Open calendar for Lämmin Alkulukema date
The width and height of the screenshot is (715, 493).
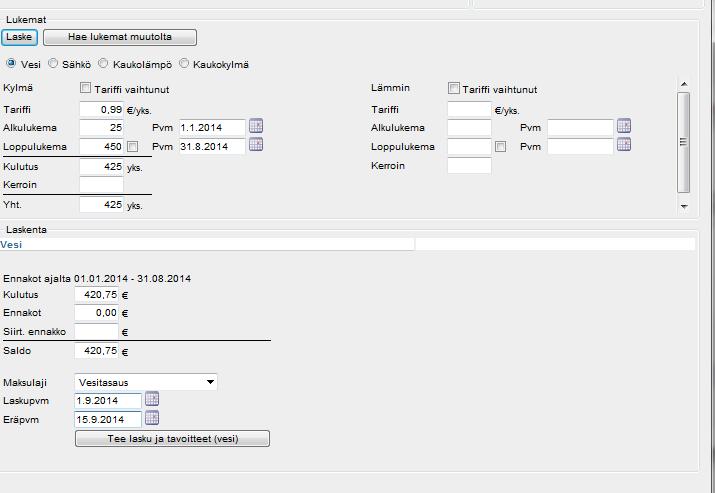tap(624, 126)
